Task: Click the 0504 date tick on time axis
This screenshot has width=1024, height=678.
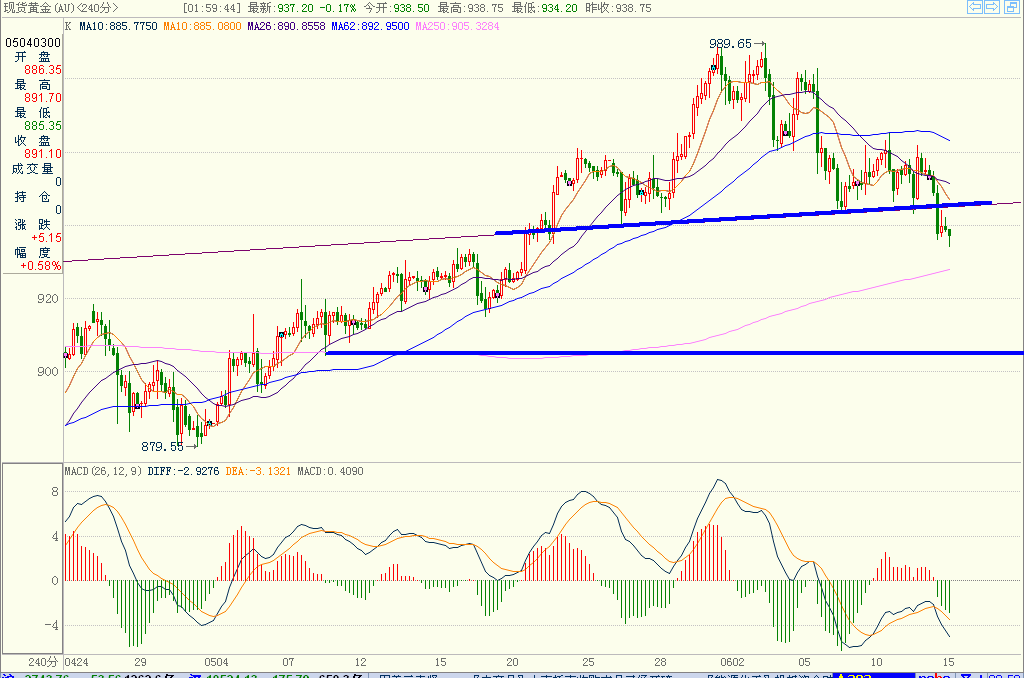Action: (216, 662)
